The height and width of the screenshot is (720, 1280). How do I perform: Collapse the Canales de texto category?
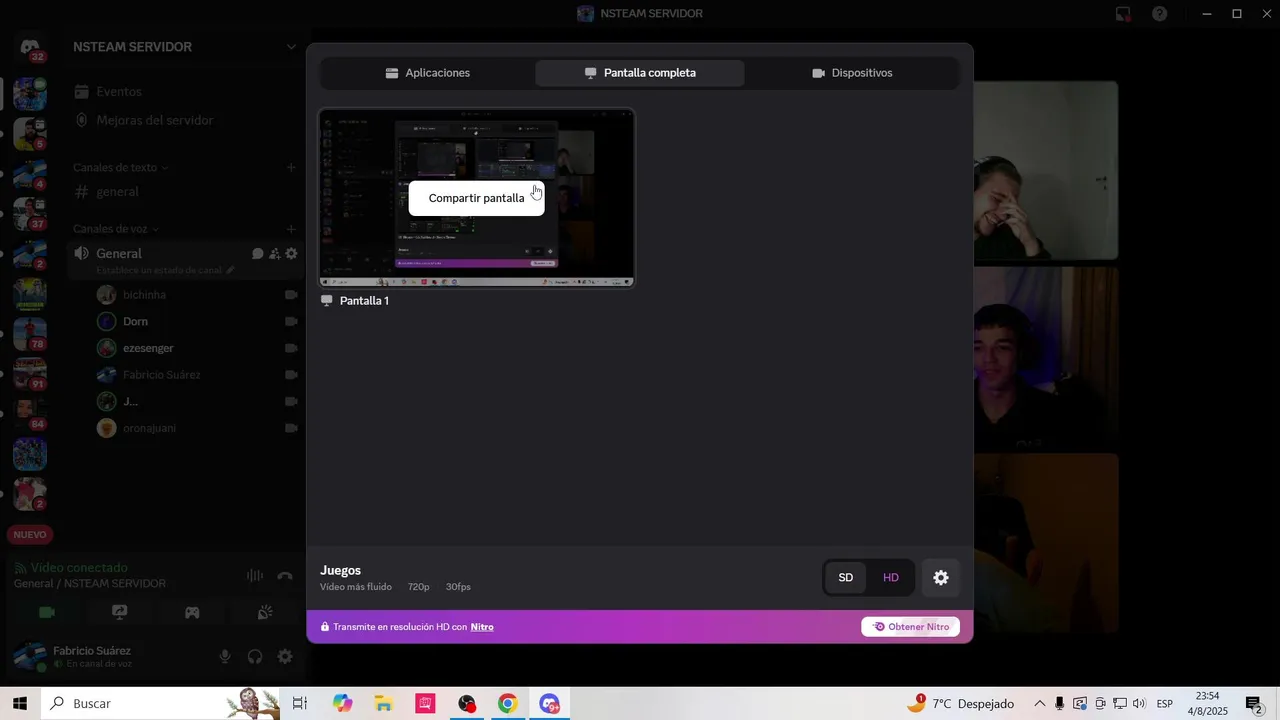click(120, 168)
